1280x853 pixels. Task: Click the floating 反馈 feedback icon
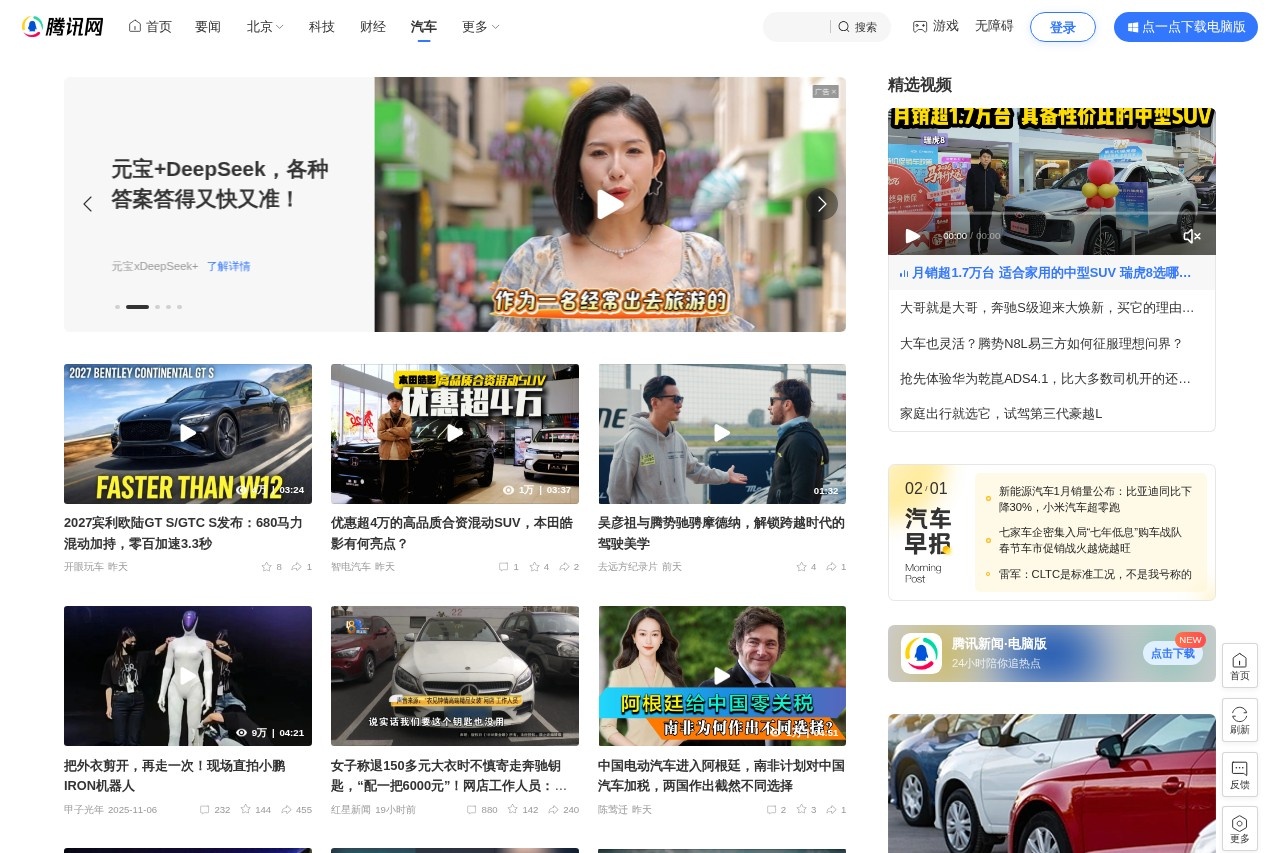tap(1240, 775)
